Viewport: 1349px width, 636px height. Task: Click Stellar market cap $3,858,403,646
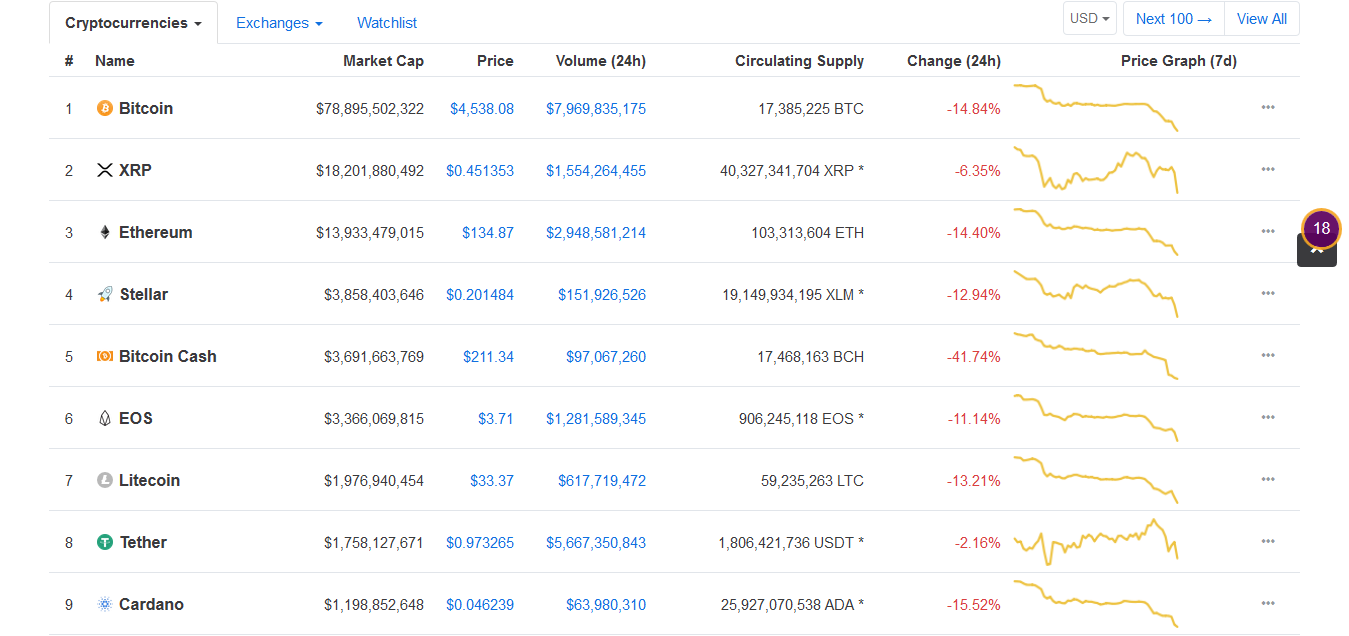click(x=374, y=294)
